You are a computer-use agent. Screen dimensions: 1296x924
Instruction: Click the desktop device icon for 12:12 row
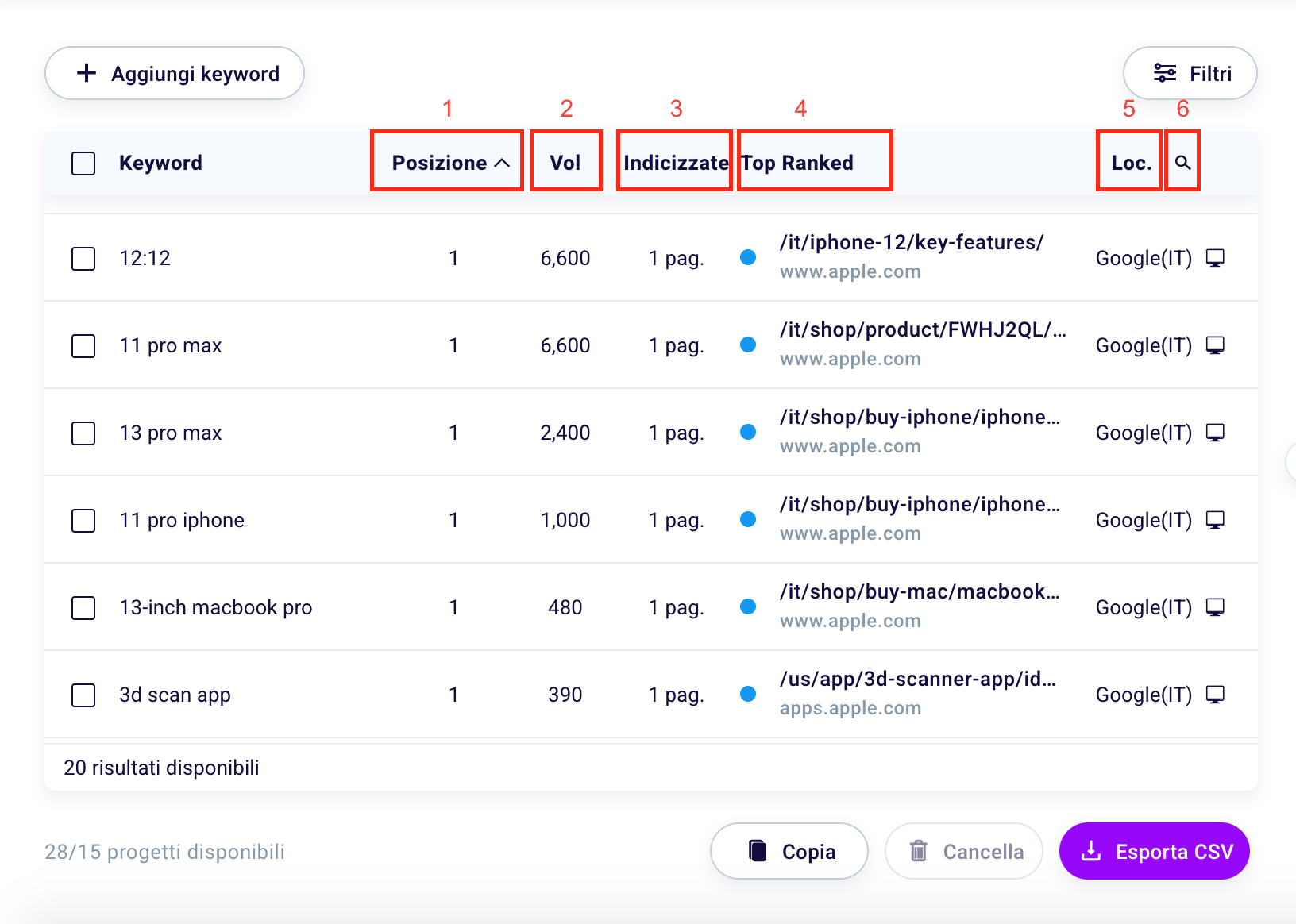pyautogui.click(x=1215, y=258)
